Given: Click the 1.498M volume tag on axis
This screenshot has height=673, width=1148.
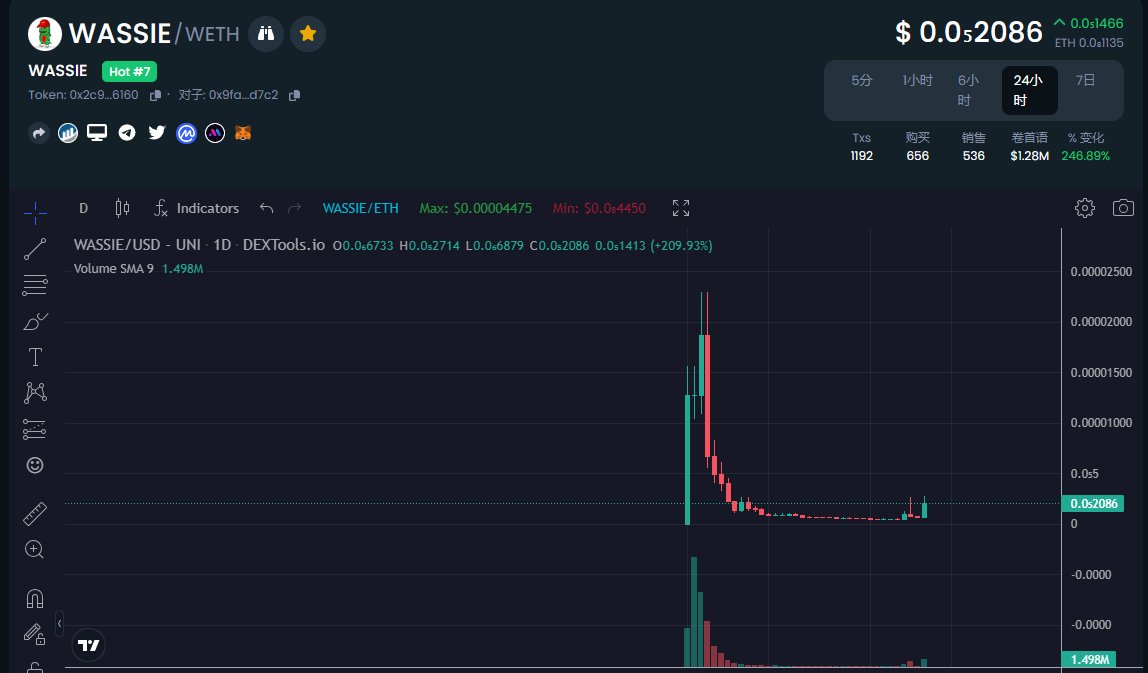Looking at the screenshot, I should 1089,659.
